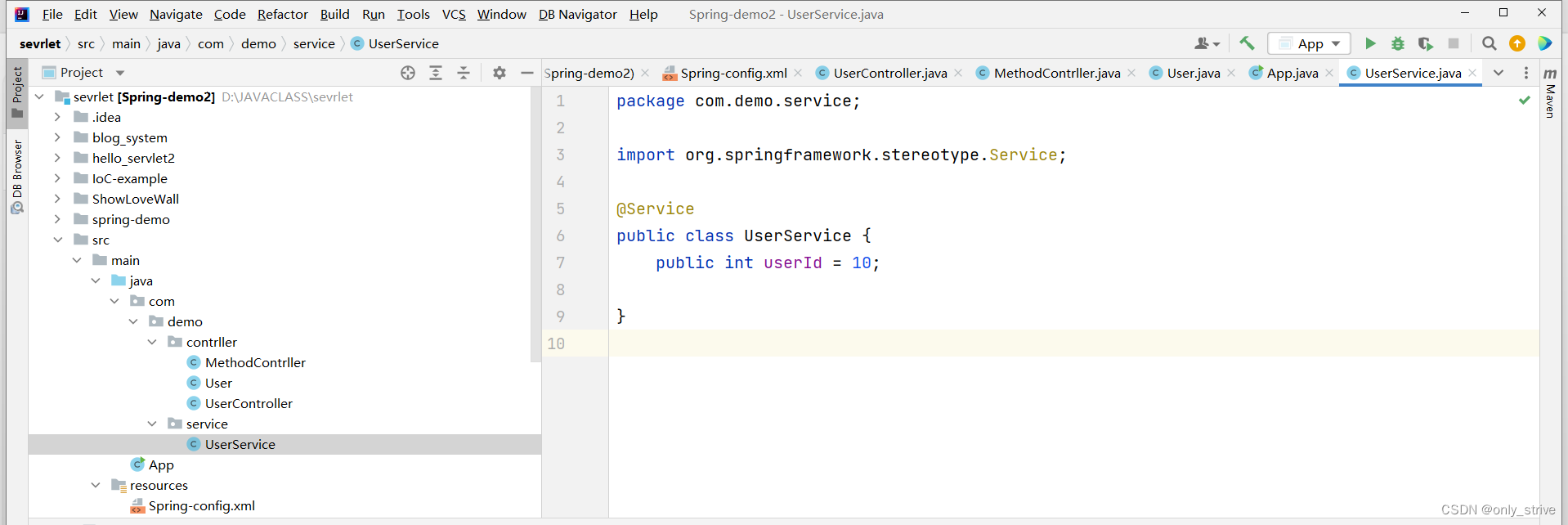This screenshot has height=525, width=1568.
Task: Toggle the Project side tab
Action: (x=17, y=92)
